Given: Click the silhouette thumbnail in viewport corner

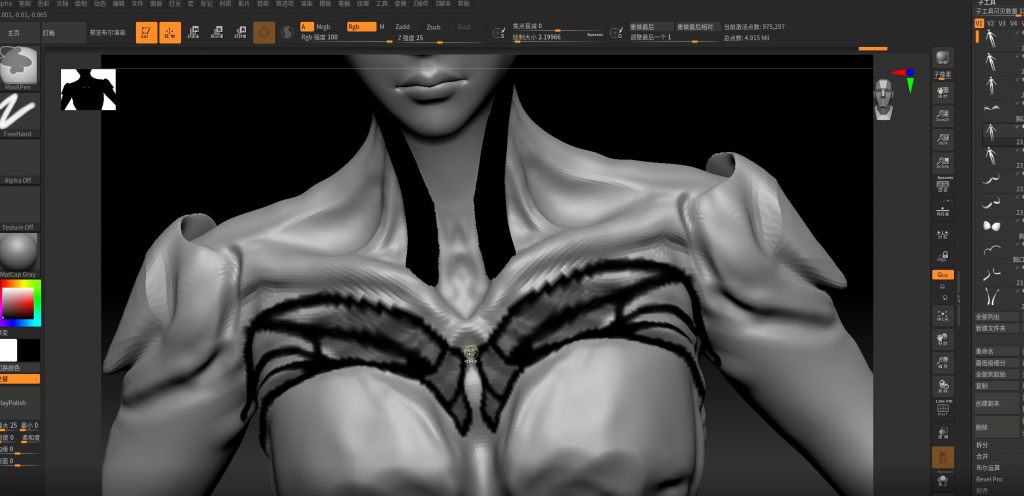Looking at the screenshot, I should pos(88,89).
